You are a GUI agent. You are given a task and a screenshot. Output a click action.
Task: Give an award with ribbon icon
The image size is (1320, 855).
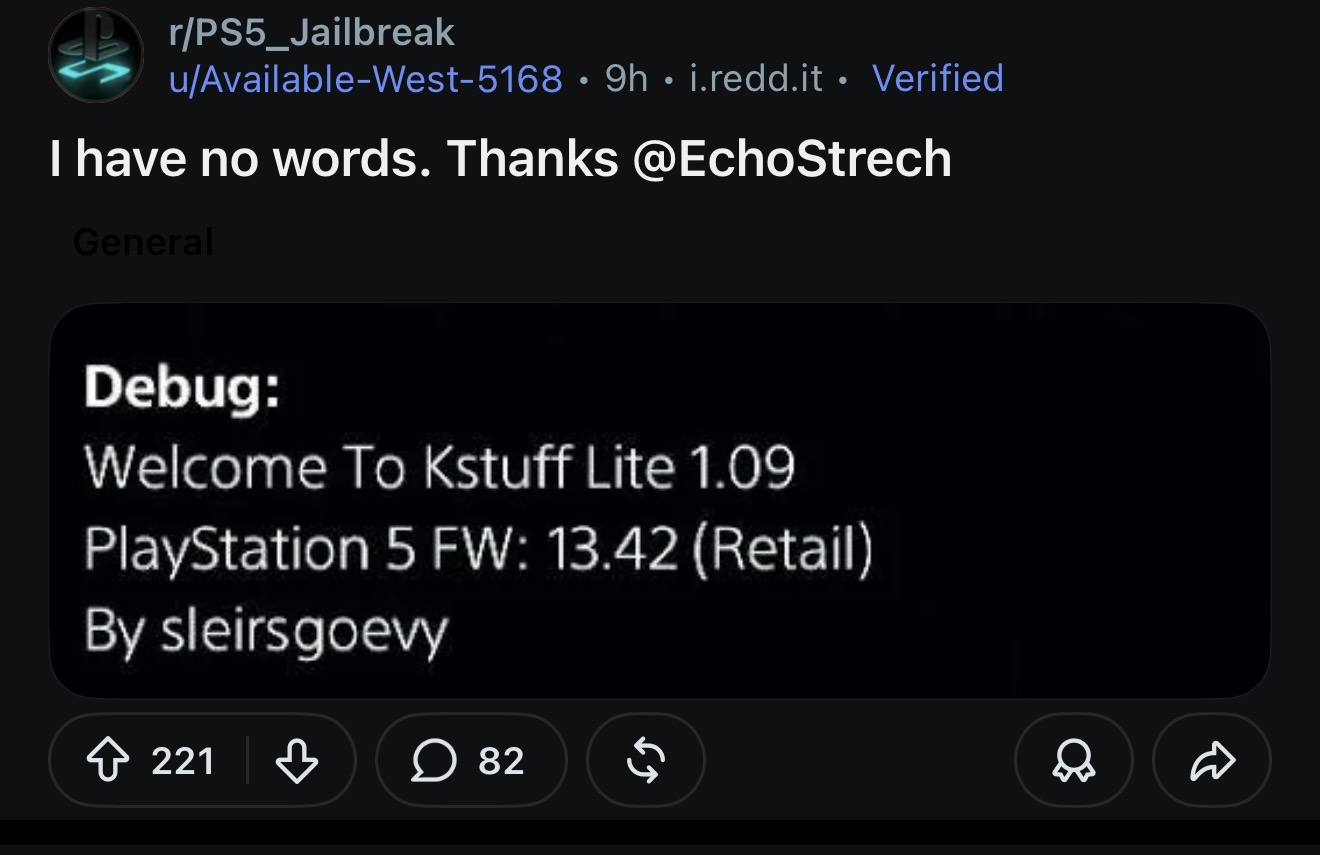point(1074,760)
